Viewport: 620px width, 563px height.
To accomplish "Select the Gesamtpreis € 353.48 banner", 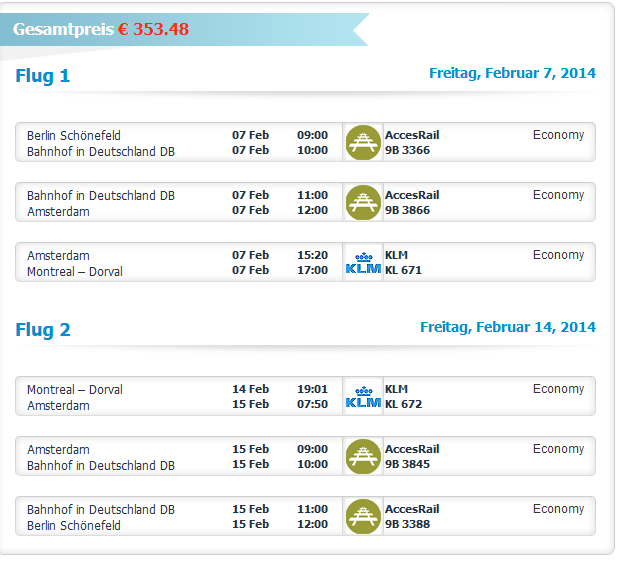I will click(x=184, y=29).
